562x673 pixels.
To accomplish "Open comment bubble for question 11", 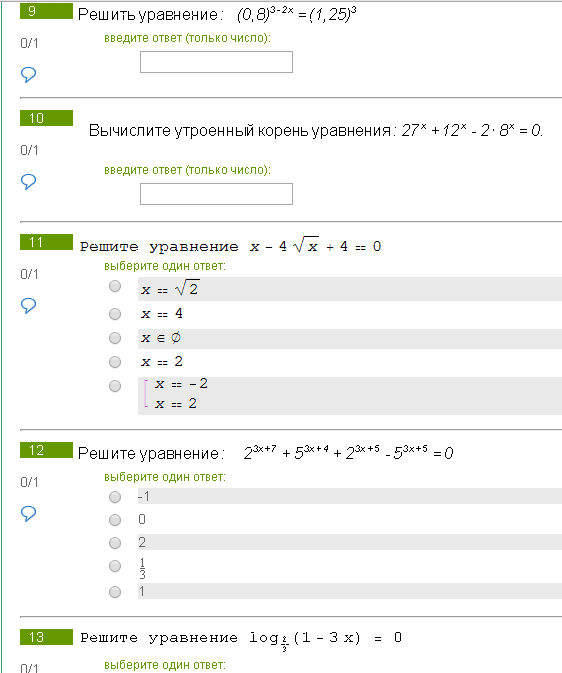I will [x=28, y=305].
